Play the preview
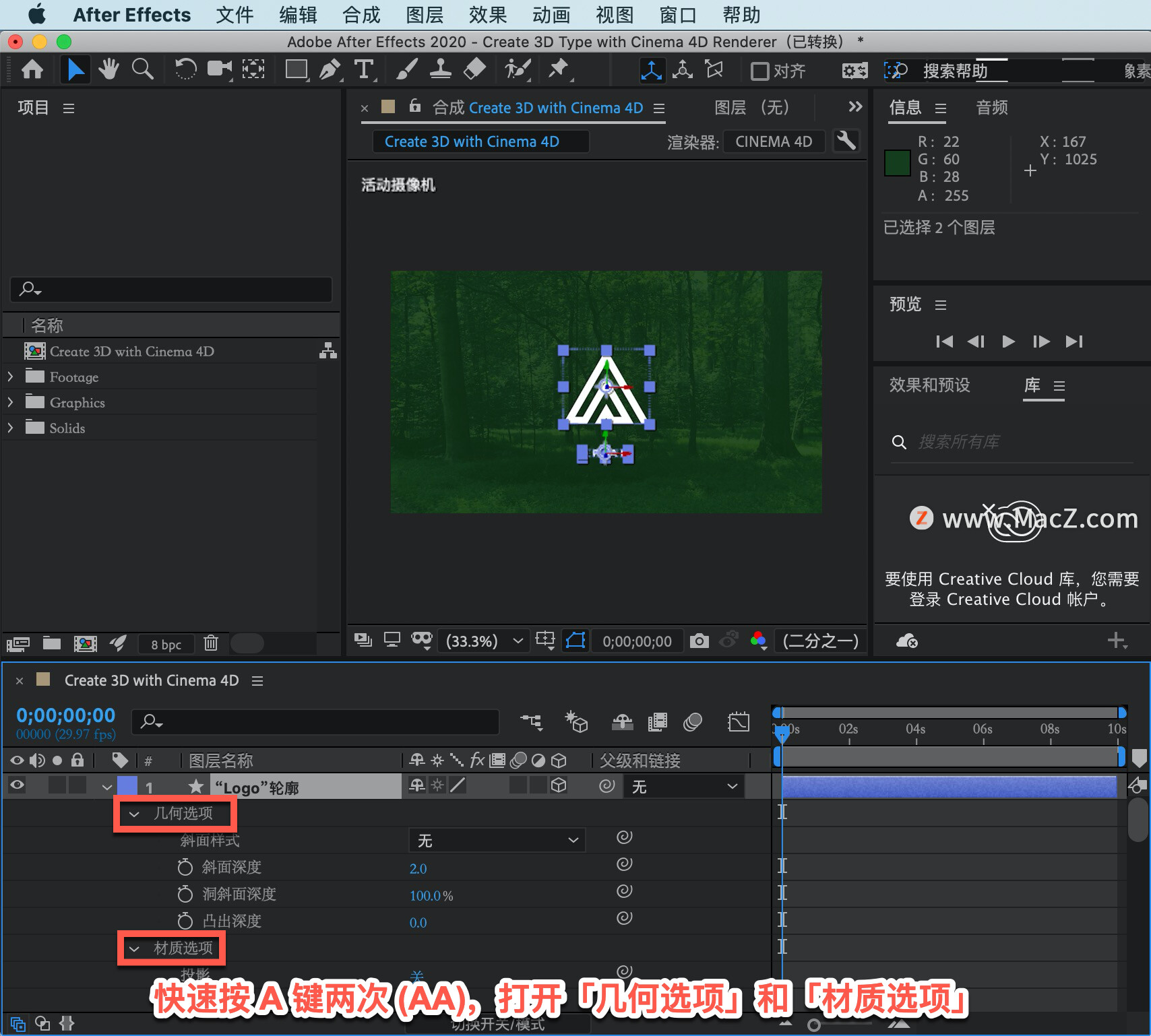This screenshot has height=1036, width=1151. [x=1008, y=342]
